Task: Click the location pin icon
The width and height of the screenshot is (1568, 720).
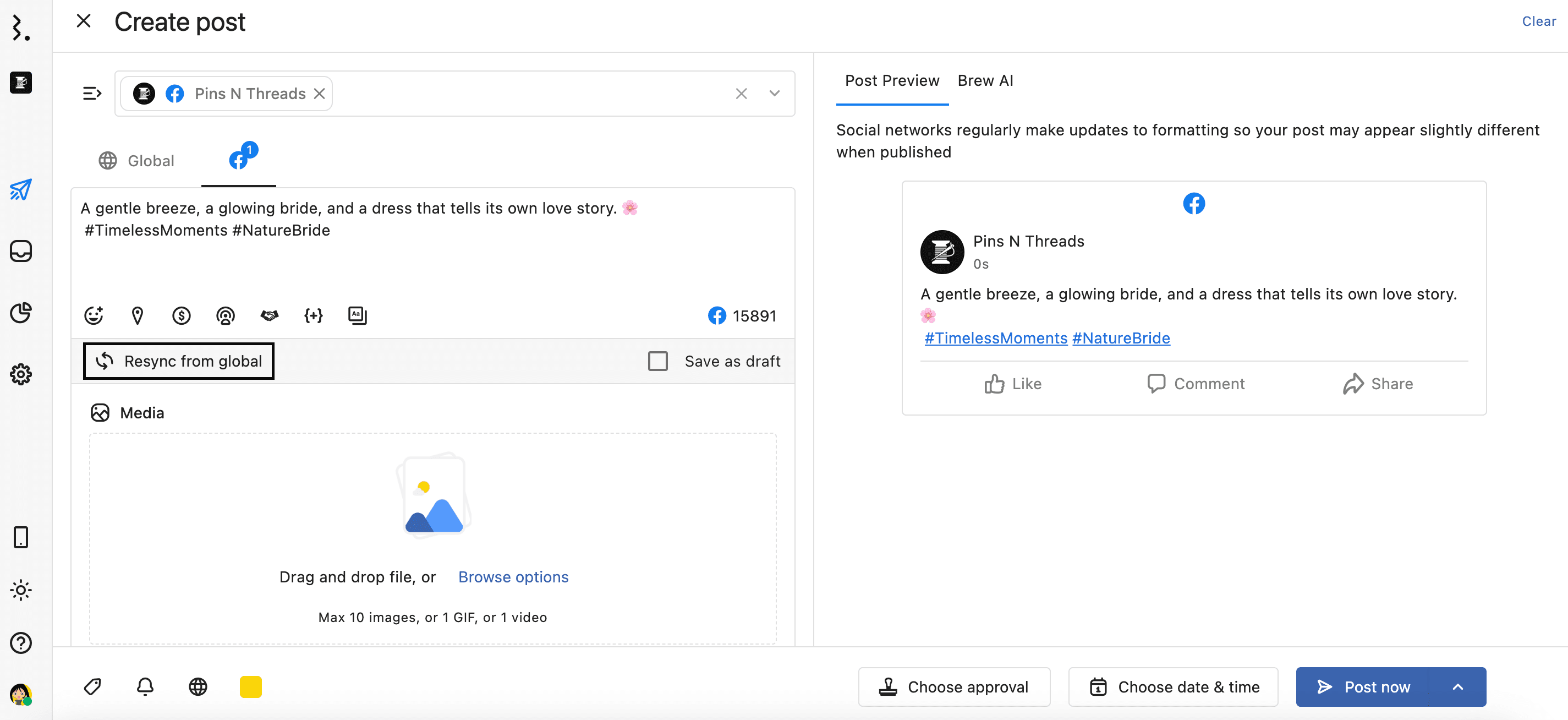Action: 138,315
